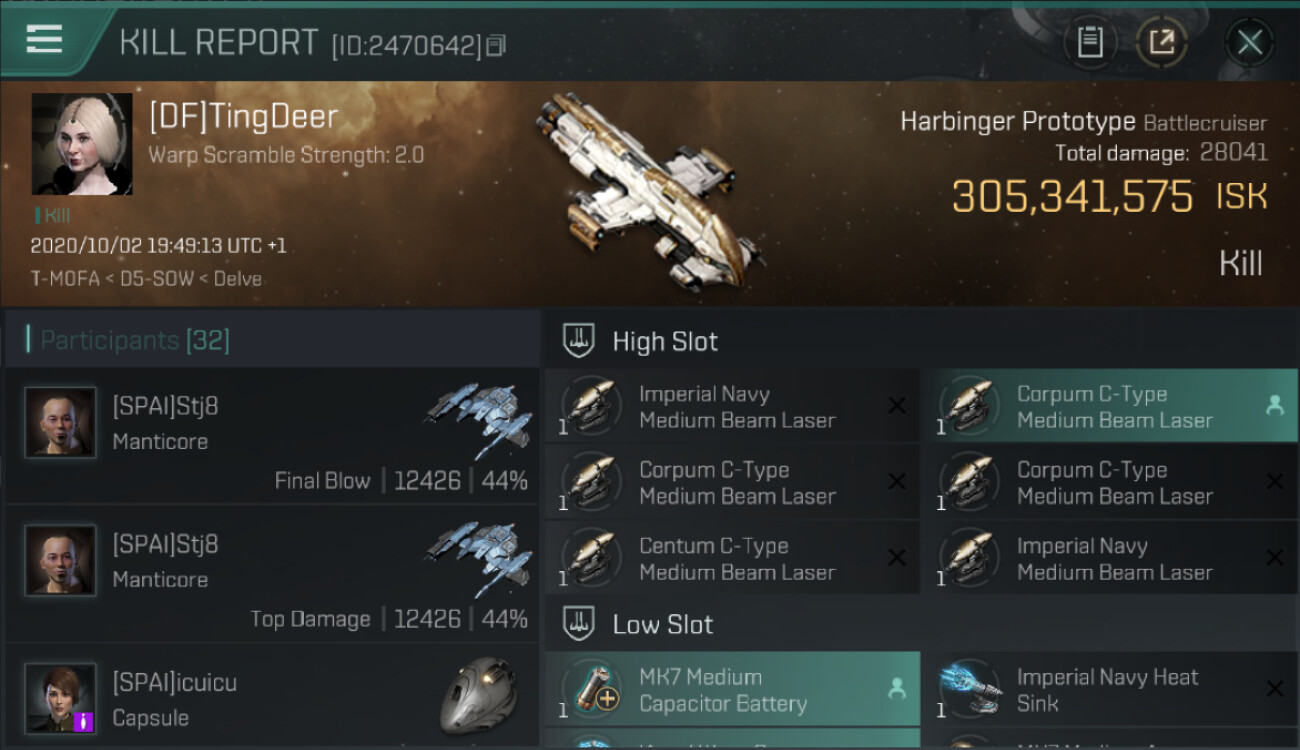The width and height of the screenshot is (1300, 750).
Task: Click the first Imperial Navy Medium Beam Laser
Action: 732,406
